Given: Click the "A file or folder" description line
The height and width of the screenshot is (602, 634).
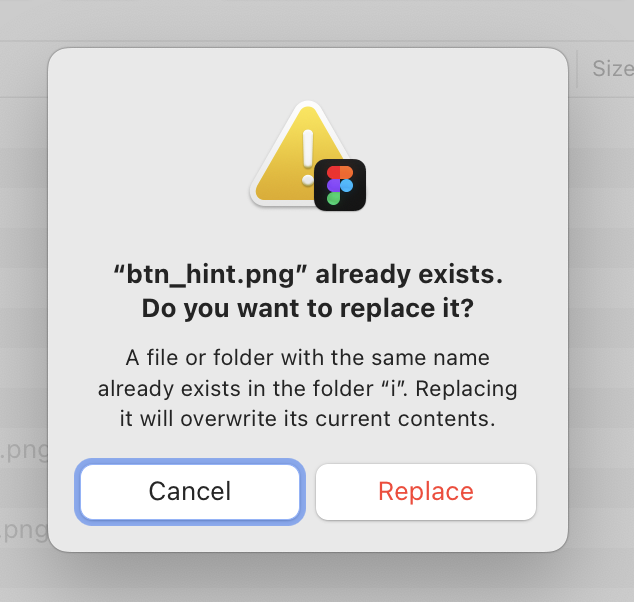Looking at the screenshot, I should point(307,357).
